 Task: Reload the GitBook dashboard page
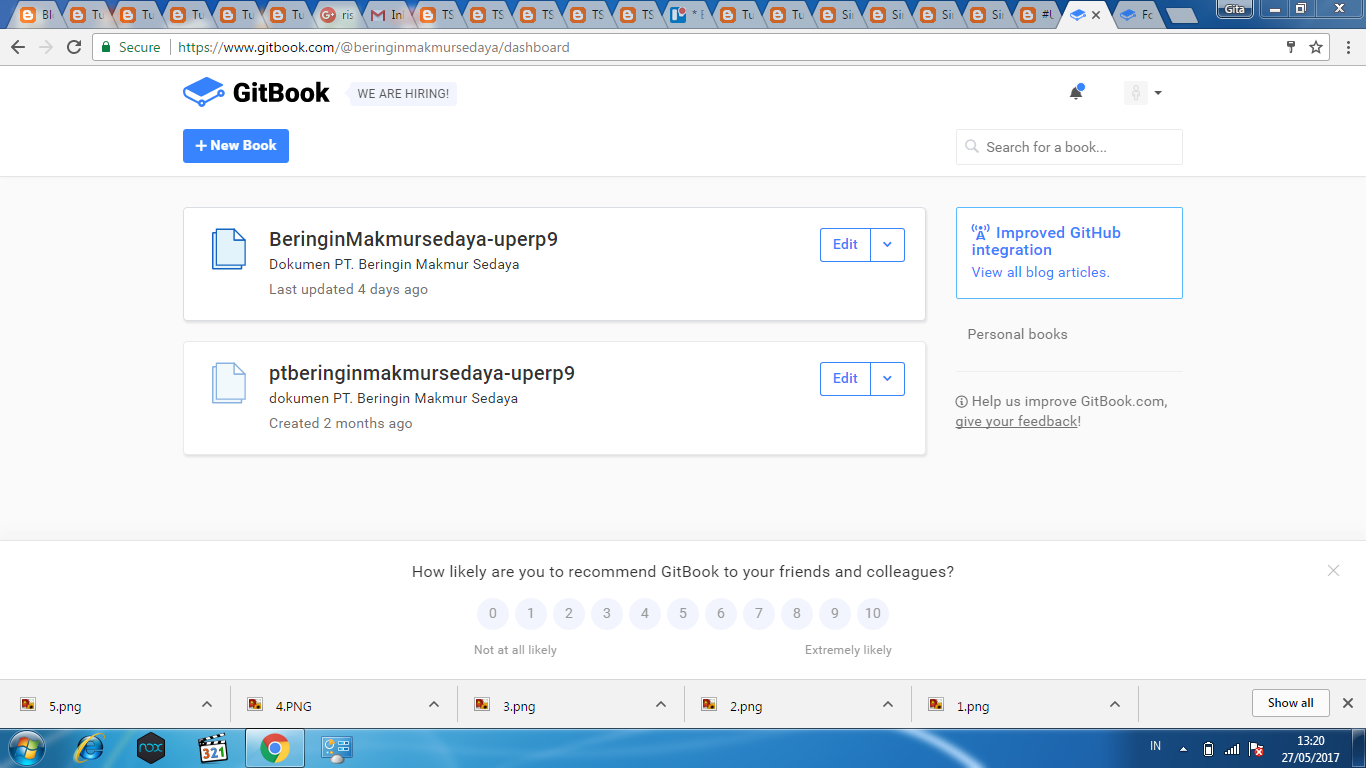point(74,47)
